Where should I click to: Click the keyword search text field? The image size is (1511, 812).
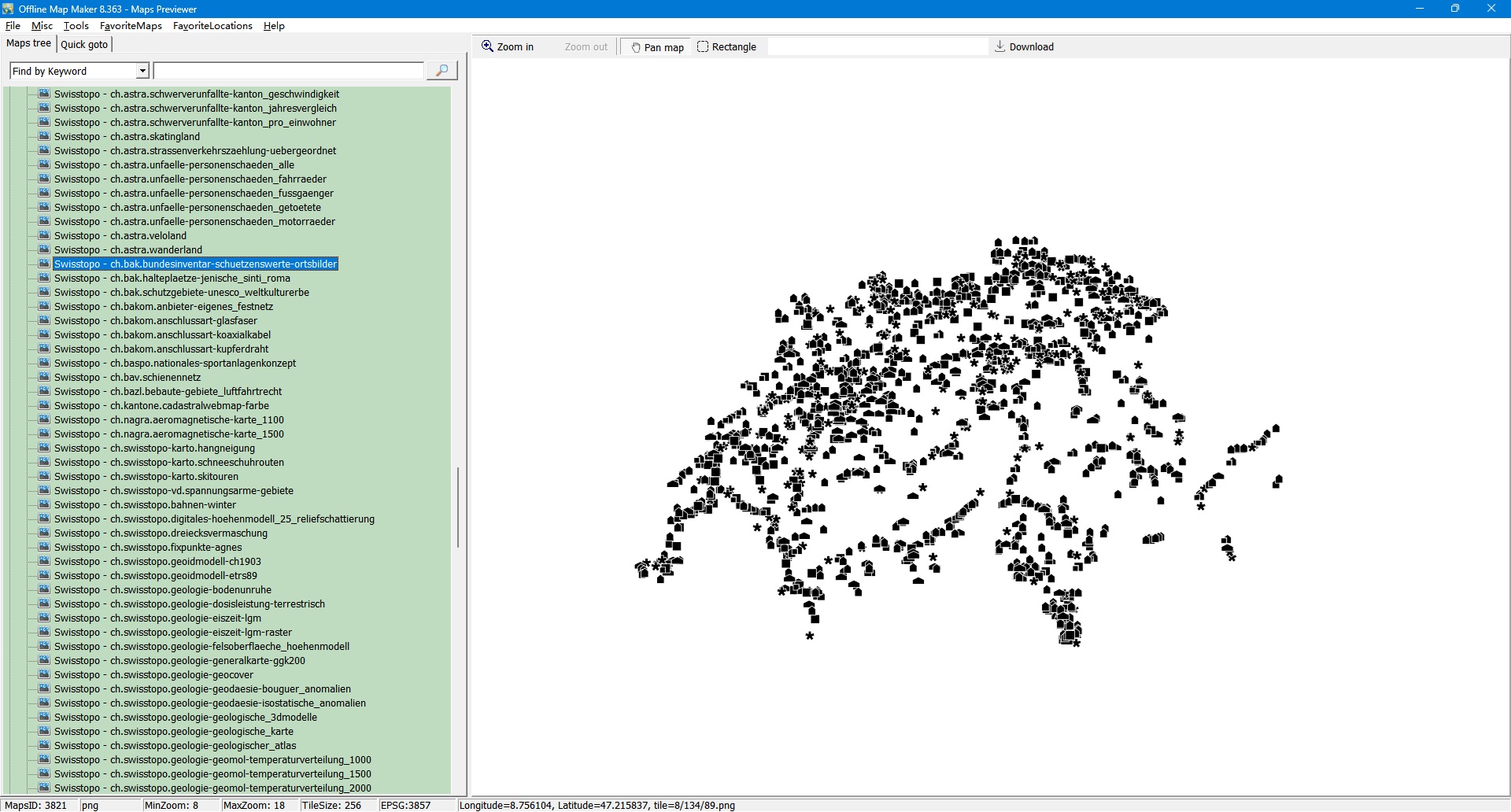pos(288,71)
